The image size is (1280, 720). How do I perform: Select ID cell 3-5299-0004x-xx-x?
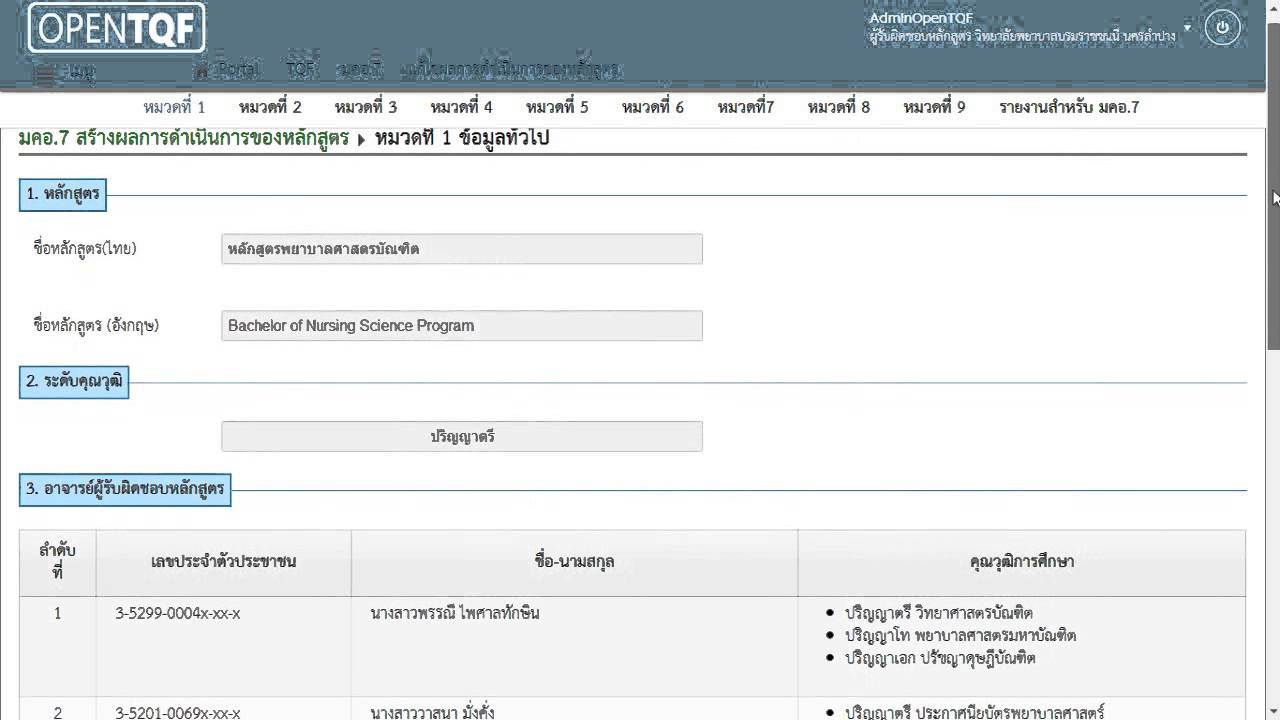178,613
